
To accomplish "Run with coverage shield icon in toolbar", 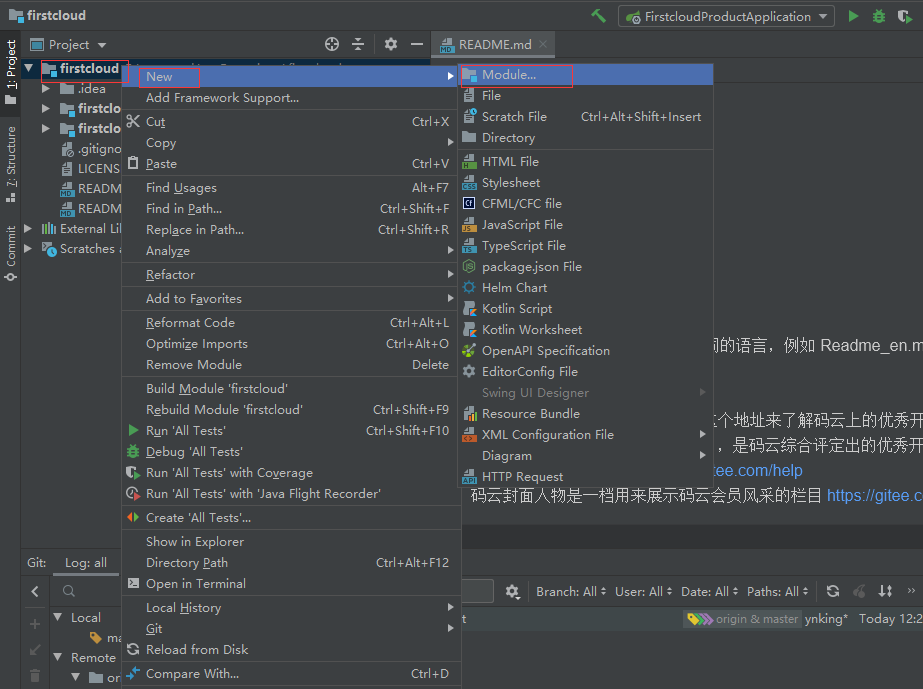I will pos(904,16).
